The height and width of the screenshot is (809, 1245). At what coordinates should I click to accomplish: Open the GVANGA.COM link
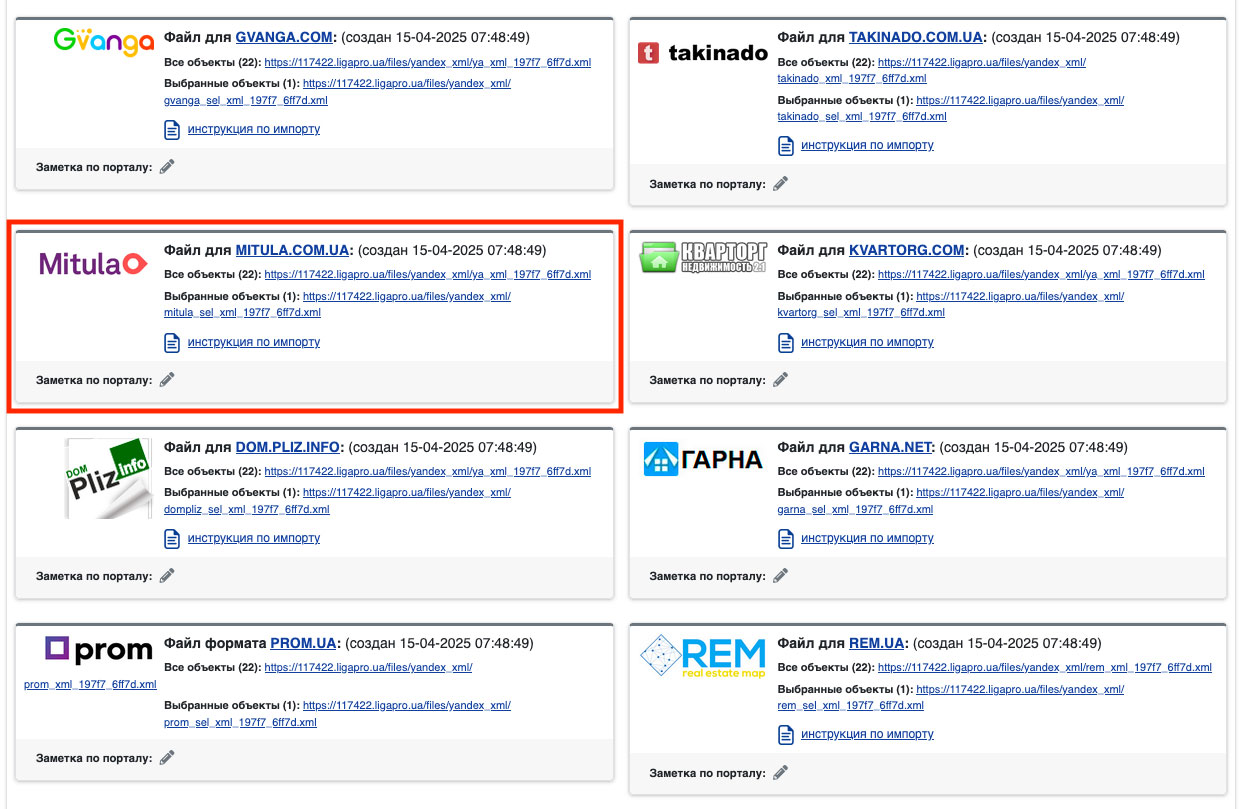pyautogui.click(x=283, y=37)
